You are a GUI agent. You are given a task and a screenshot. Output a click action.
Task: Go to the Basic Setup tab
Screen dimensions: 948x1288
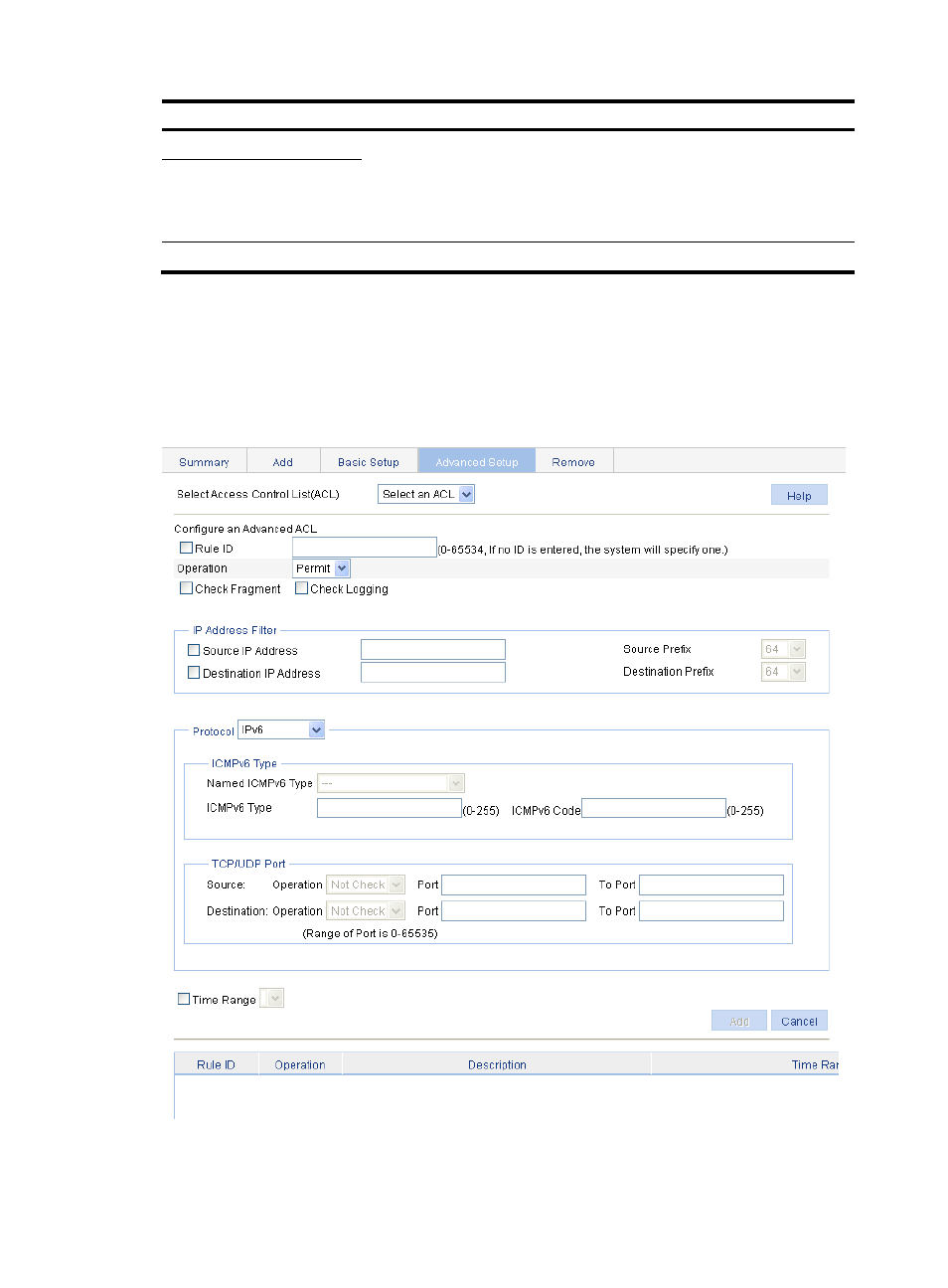point(368,462)
